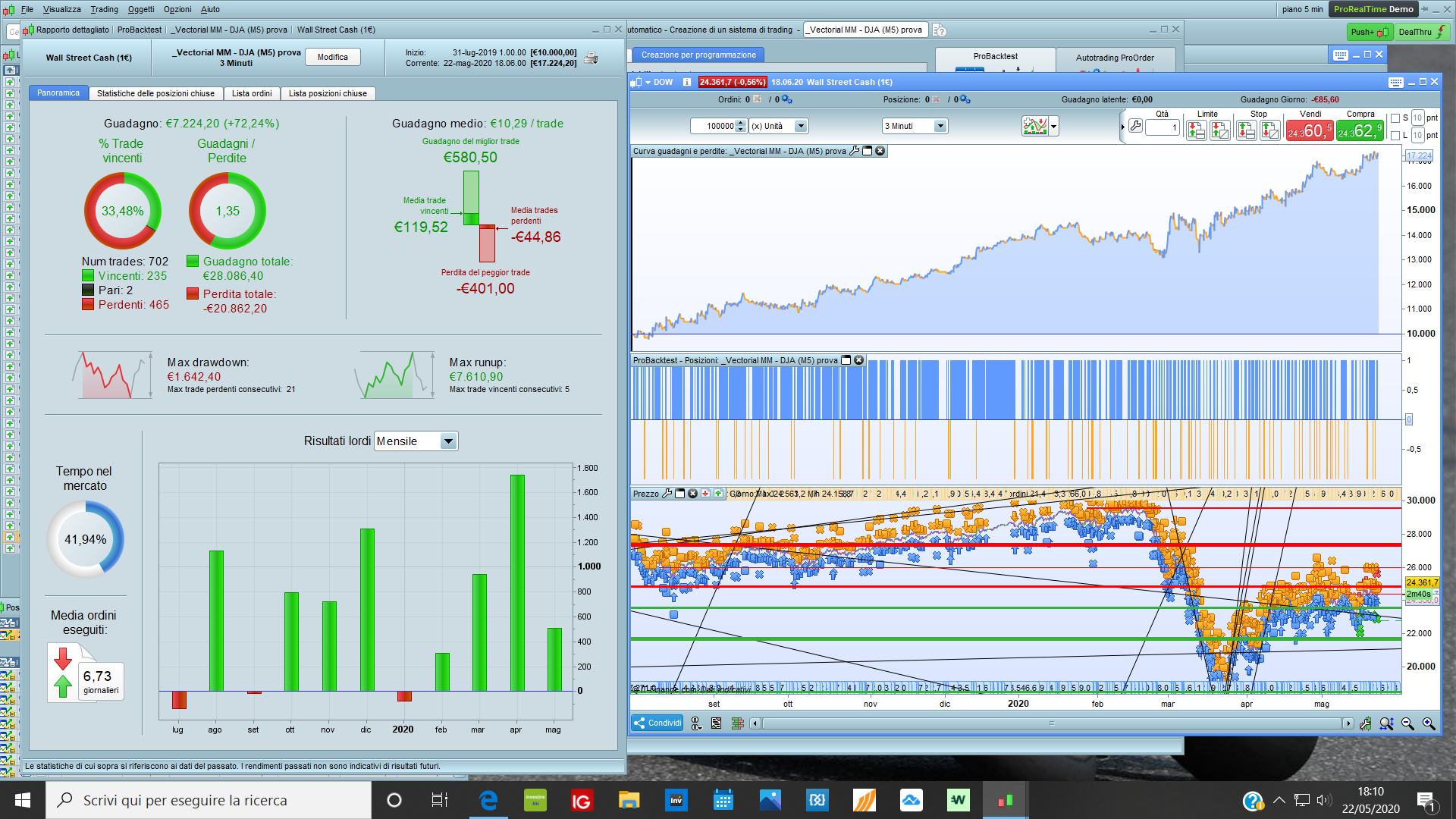Enable the L limit points checkbox
The image size is (1456, 819).
point(1395,136)
